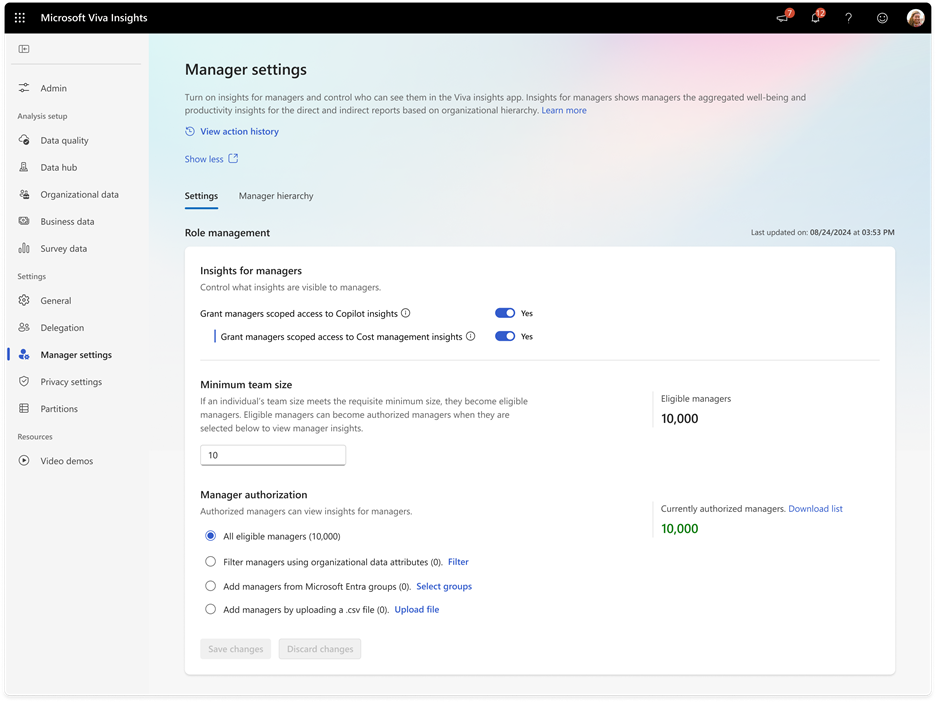Click the Data hub icon
This screenshot has width=936, height=702.
[24, 167]
